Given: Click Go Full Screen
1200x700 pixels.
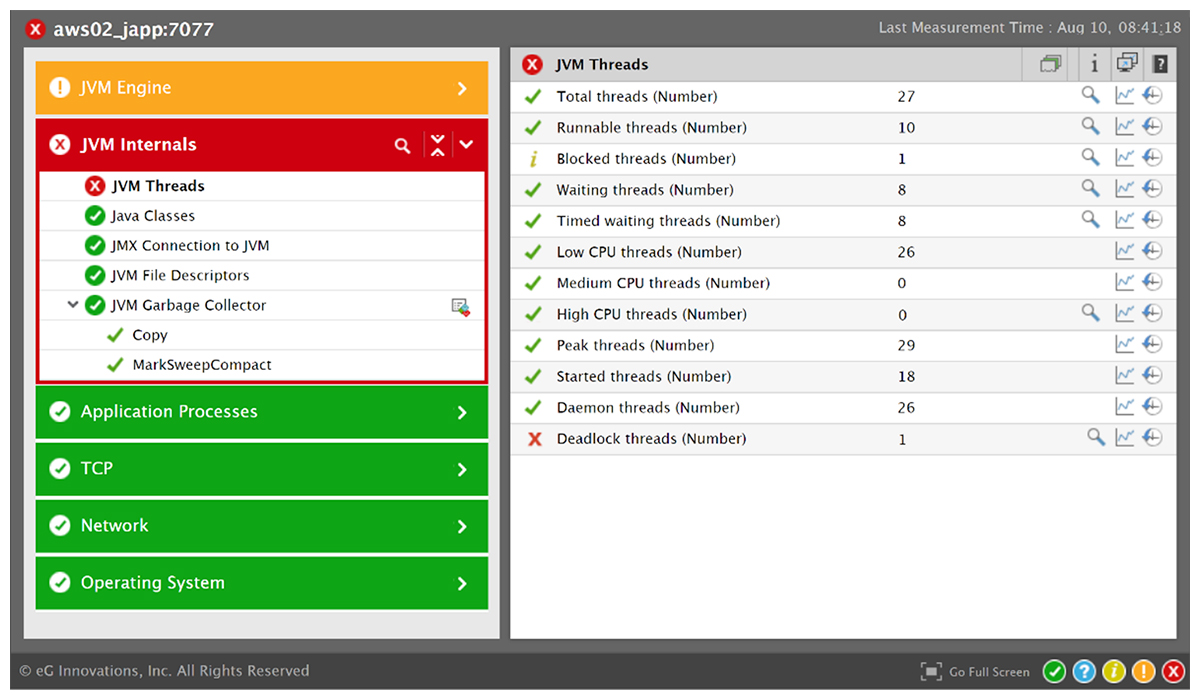Looking at the screenshot, I should (975, 672).
